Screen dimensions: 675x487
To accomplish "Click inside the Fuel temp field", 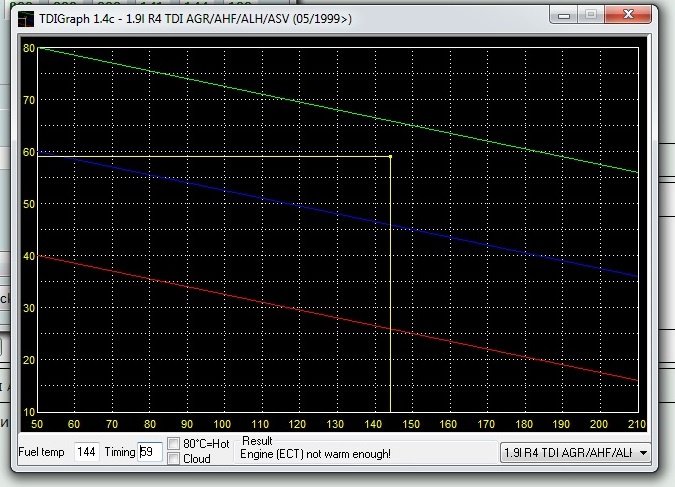I will point(86,452).
